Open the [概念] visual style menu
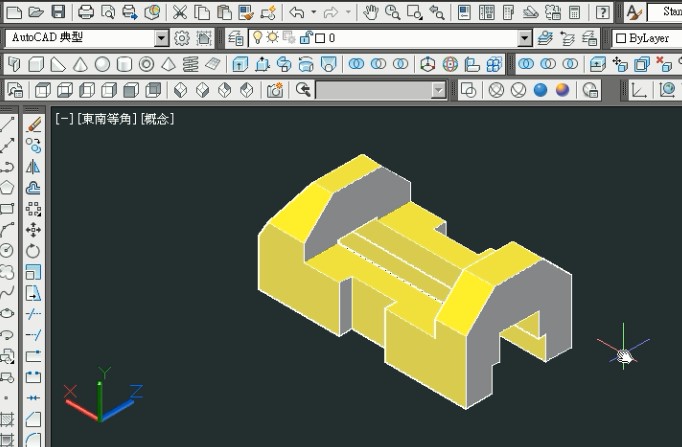The image size is (682, 447). (x=157, y=119)
